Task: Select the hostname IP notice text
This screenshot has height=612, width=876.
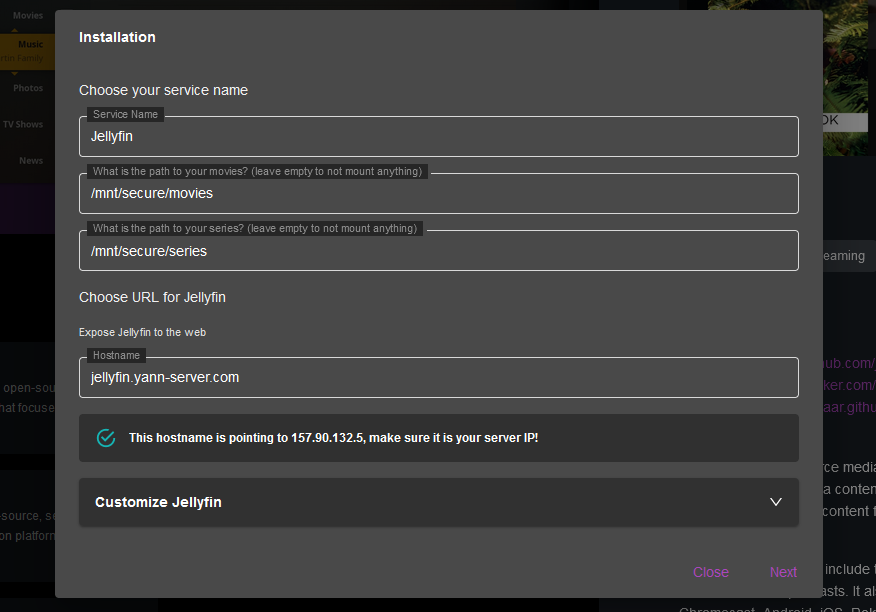Action: pos(334,438)
